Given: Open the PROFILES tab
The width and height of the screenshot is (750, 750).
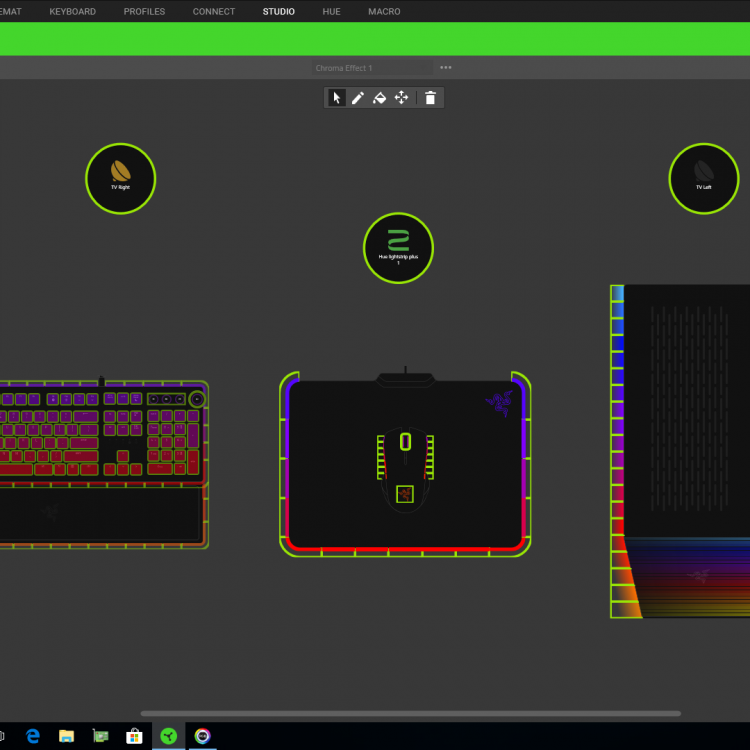Looking at the screenshot, I should click(144, 12).
